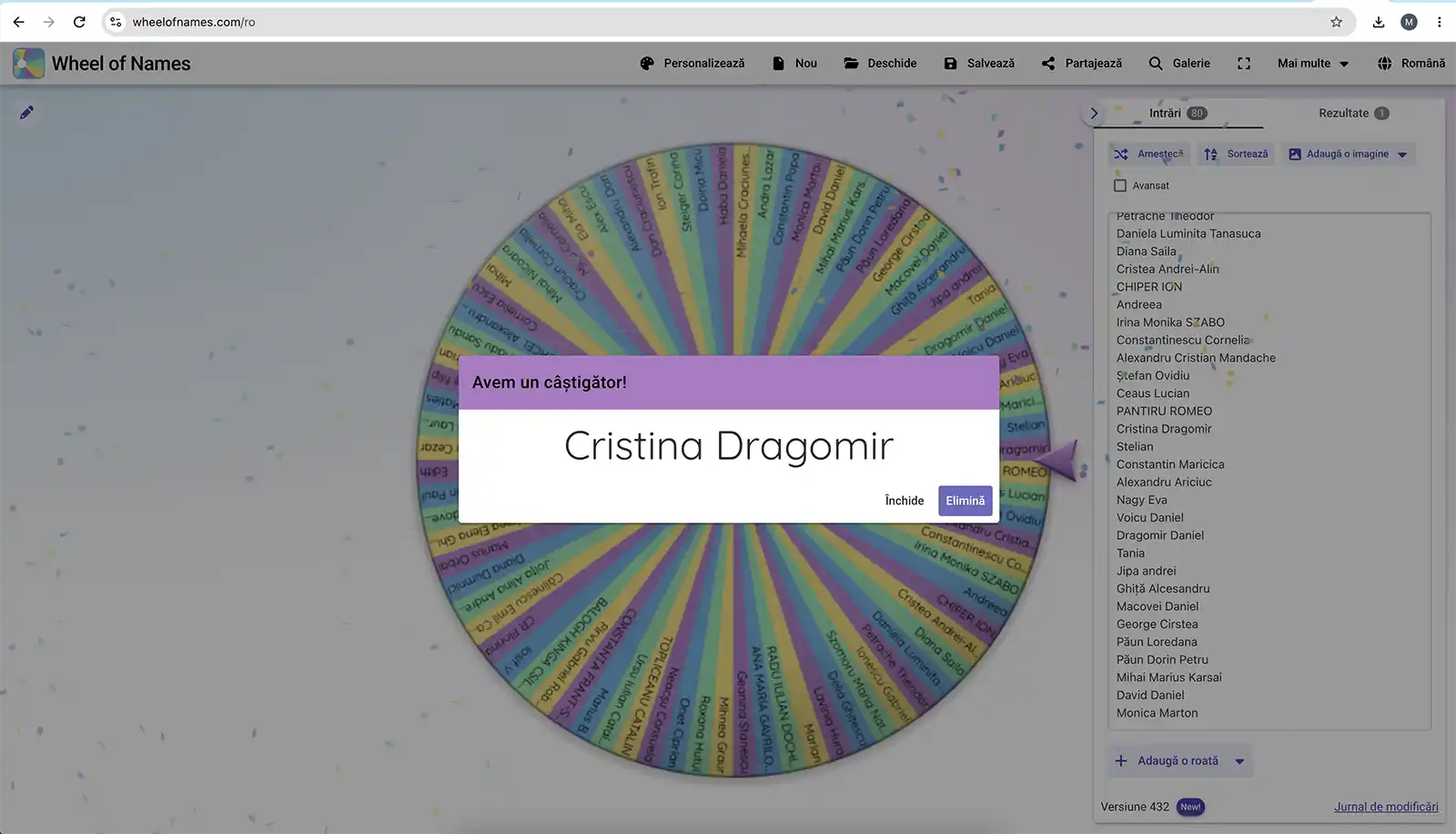Open the Galerie search
The image size is (1456, 834).
1179,63
